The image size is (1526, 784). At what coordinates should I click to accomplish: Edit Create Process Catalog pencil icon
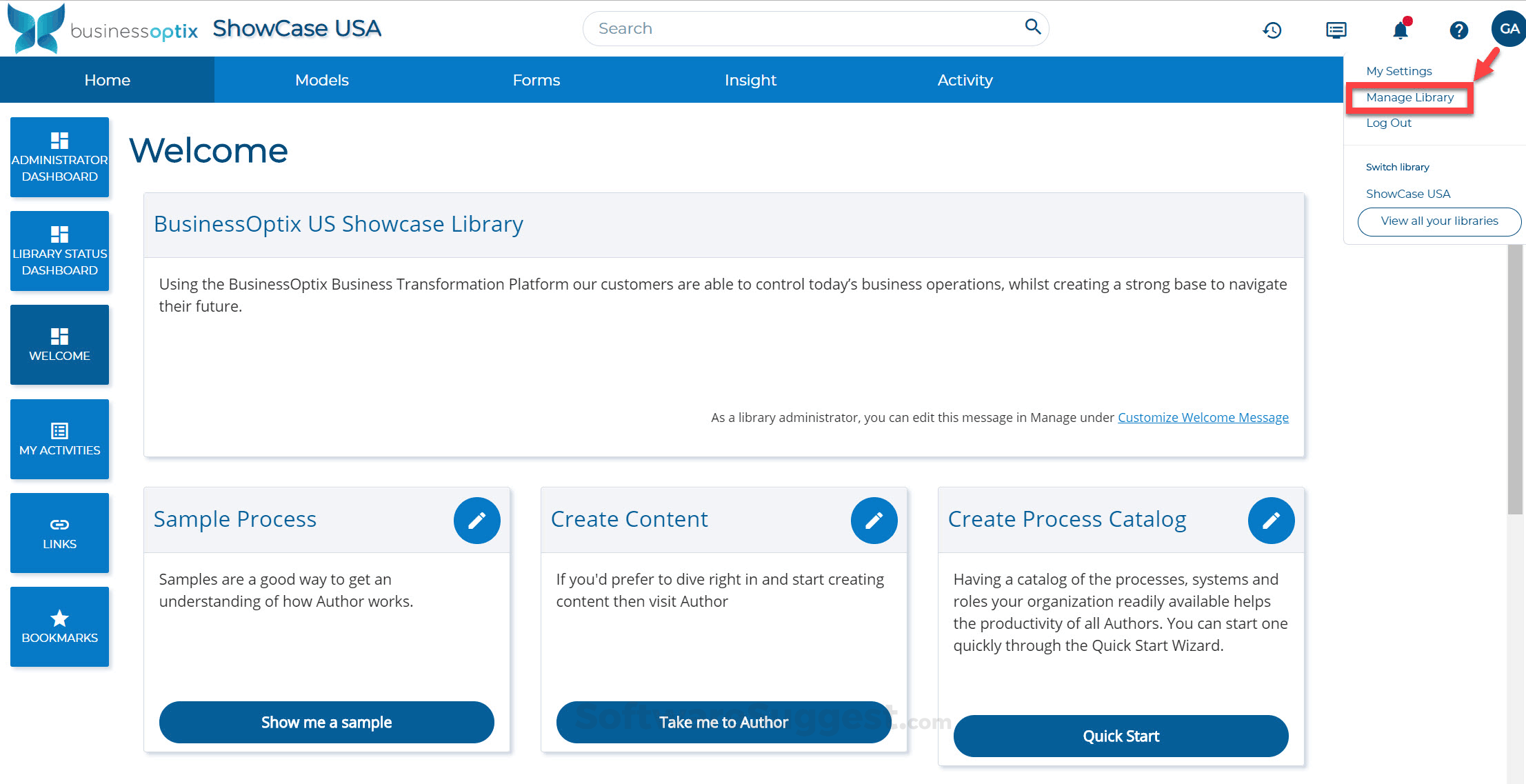coord(1271,521)
